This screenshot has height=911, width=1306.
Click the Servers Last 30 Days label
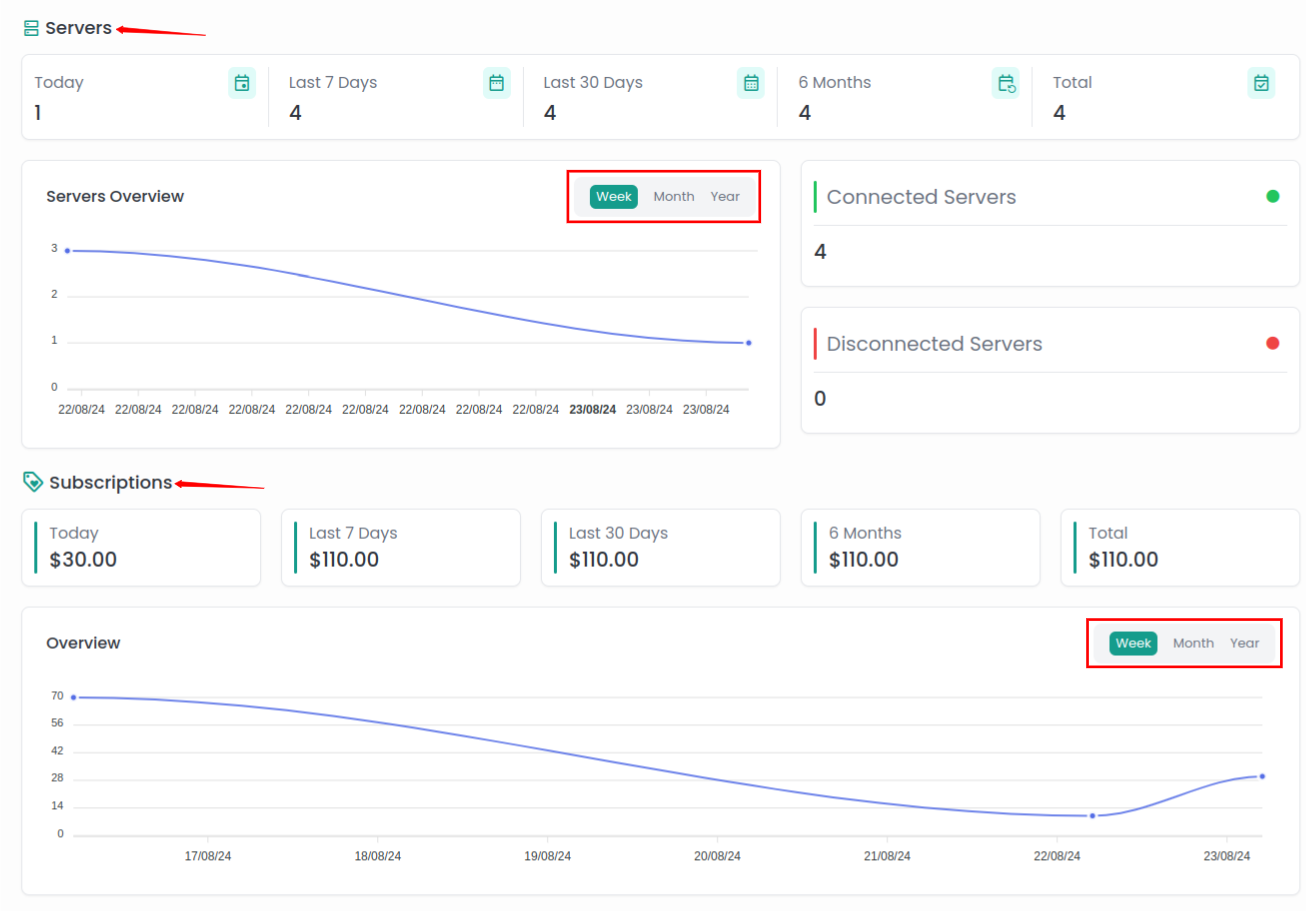593,82
